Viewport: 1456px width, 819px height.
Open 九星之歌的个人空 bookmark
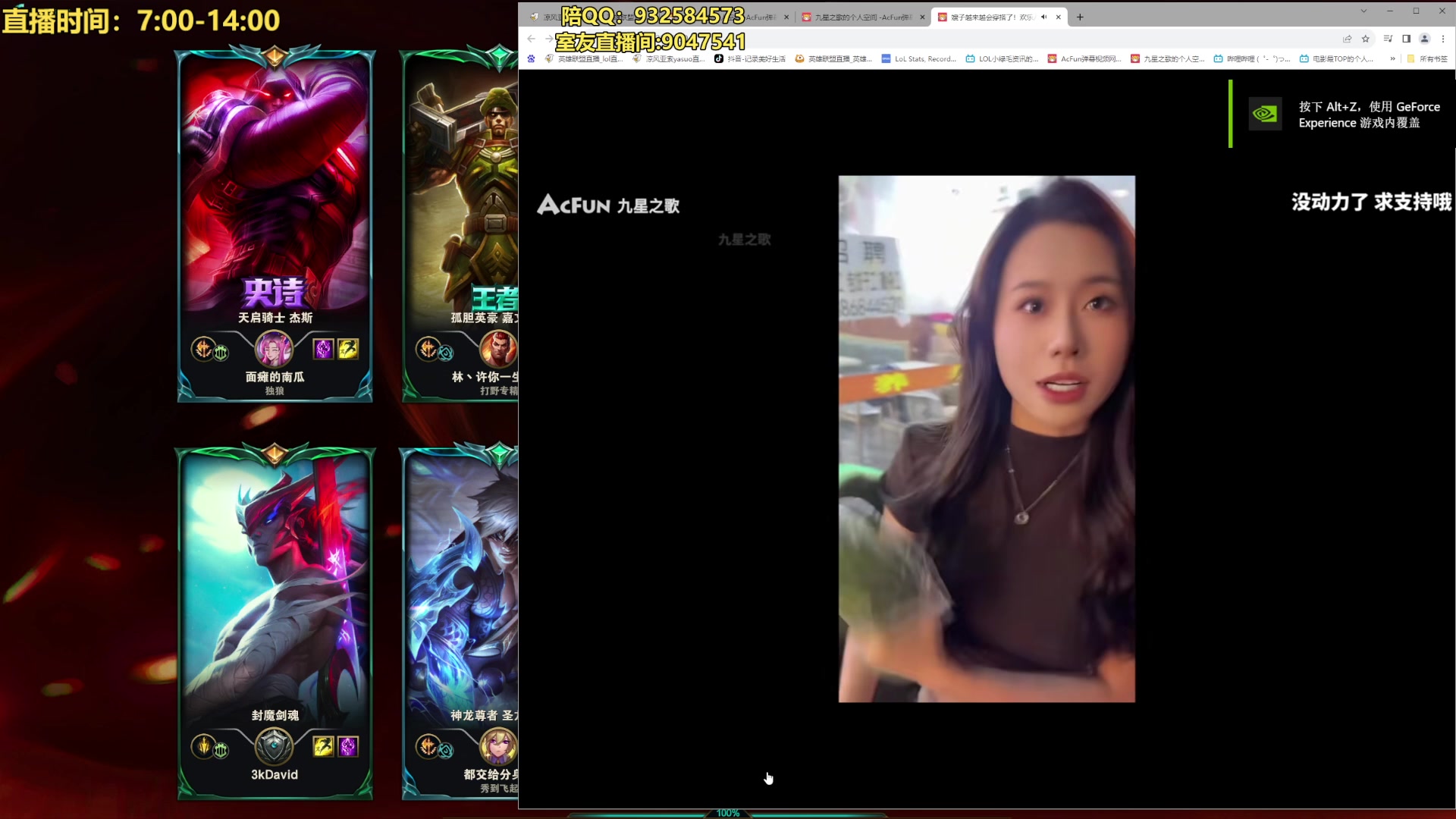[x=1168, y=58]
